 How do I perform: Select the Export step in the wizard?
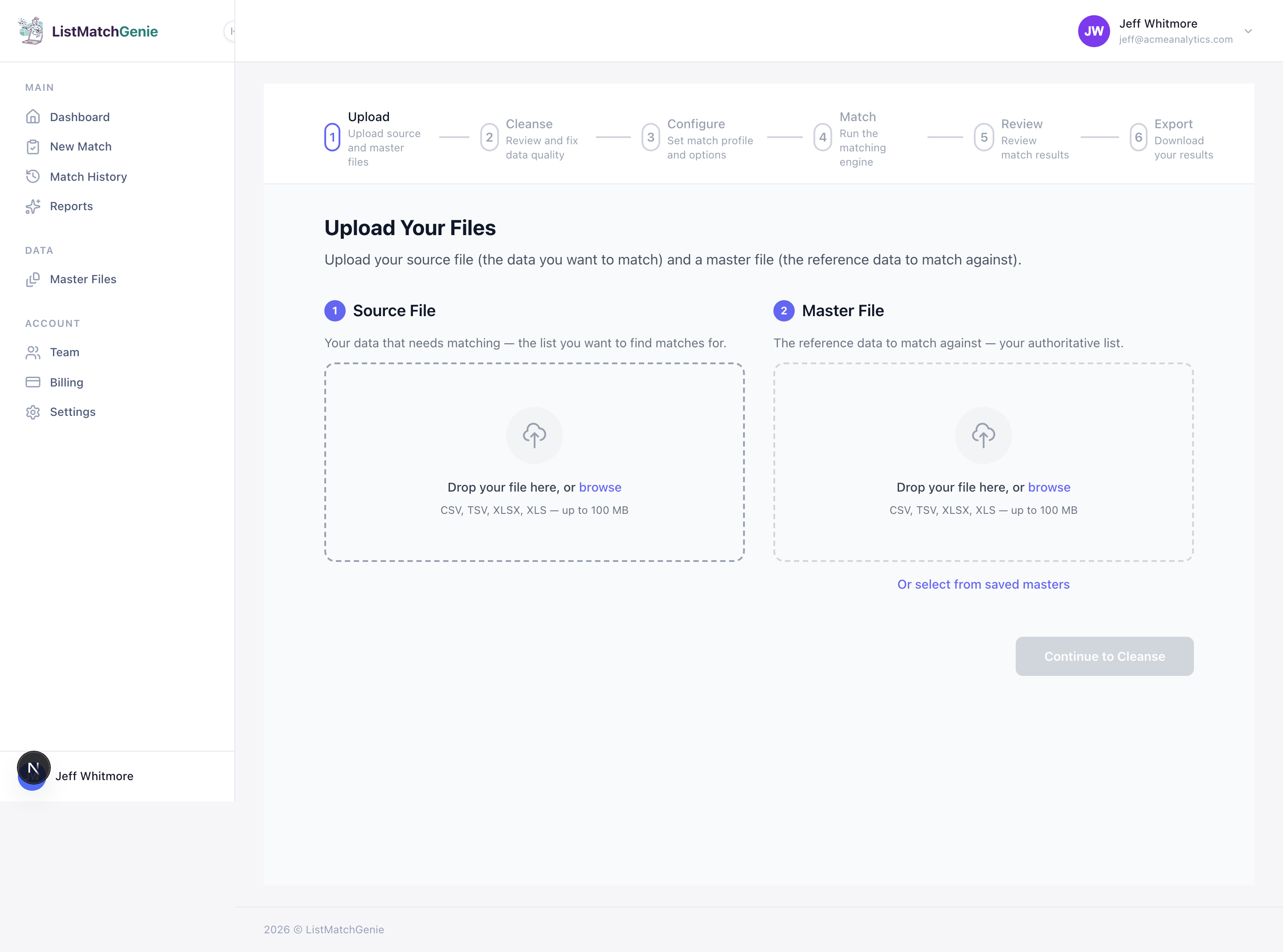click(1138, 137)
